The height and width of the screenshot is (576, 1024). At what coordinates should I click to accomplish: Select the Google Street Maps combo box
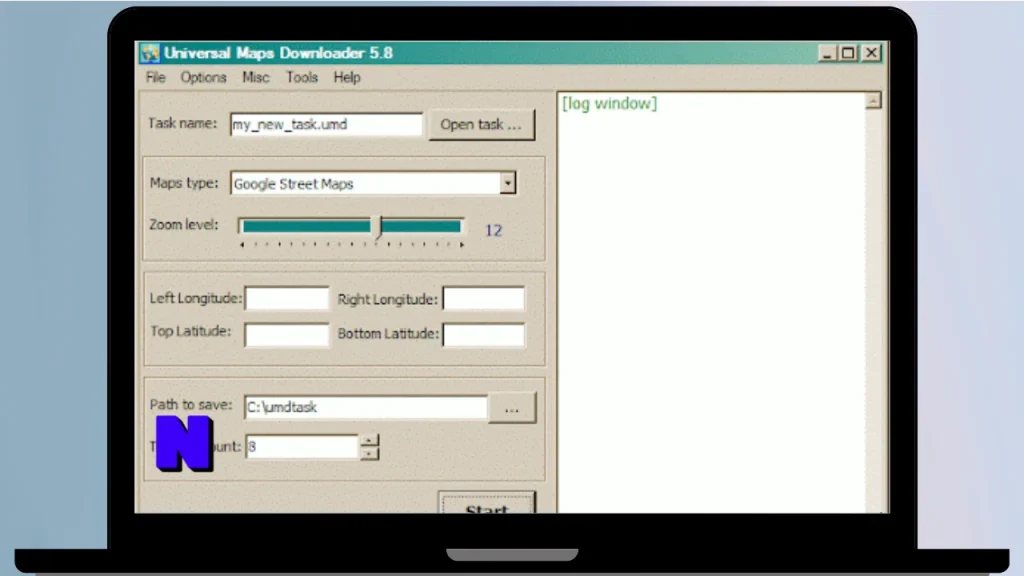pyautogui.click(x=372, y=184)
